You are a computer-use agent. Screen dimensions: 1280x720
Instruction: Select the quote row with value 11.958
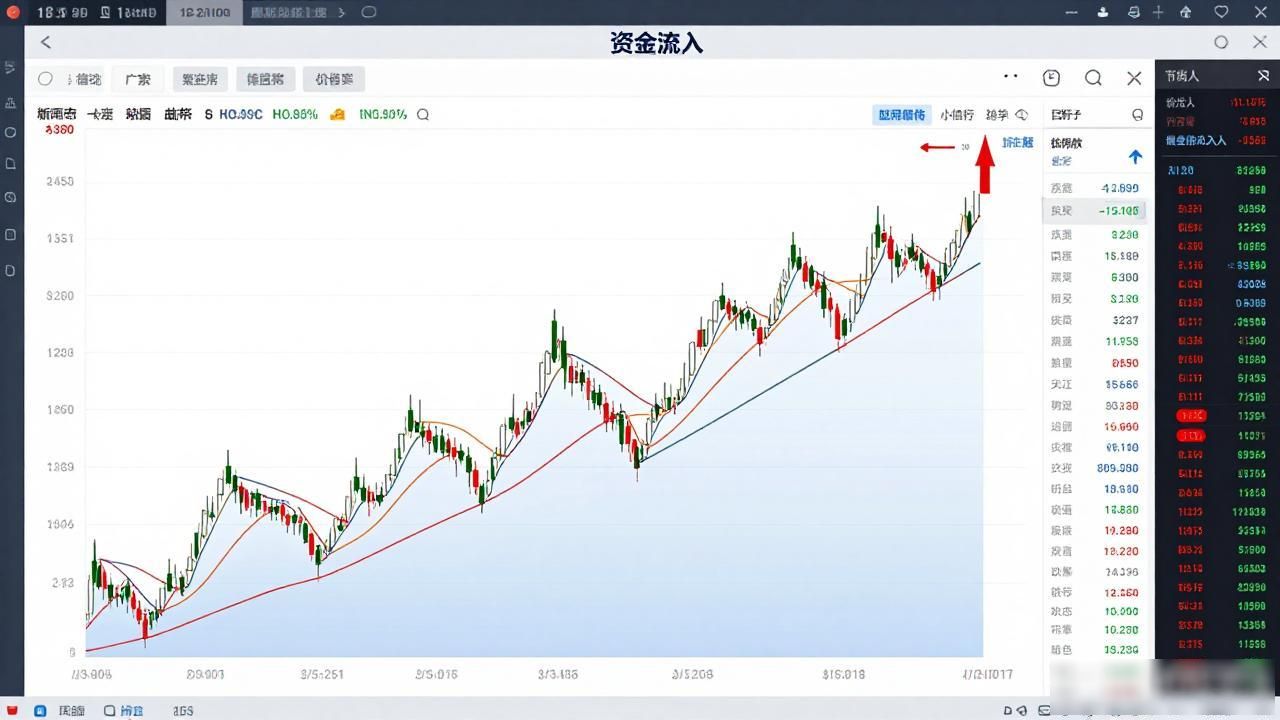pyautogui.click(x=1094, y=341)
